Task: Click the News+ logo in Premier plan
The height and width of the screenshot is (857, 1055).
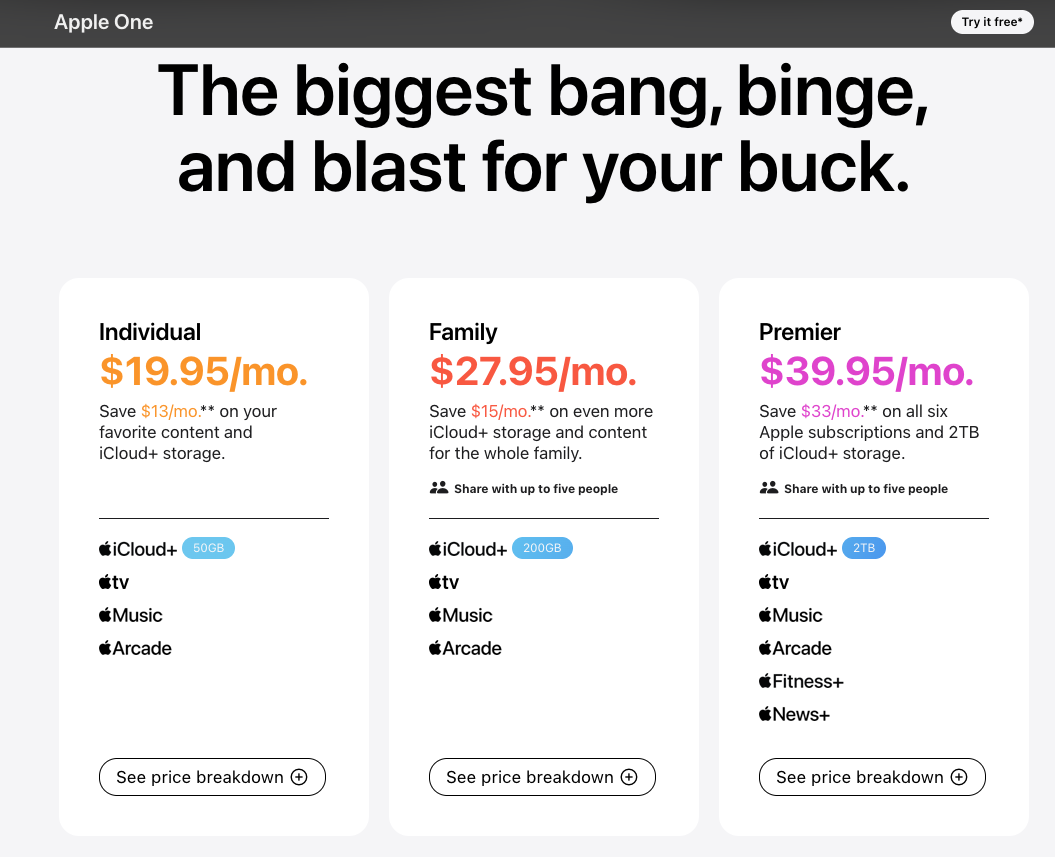Action: 794,714
